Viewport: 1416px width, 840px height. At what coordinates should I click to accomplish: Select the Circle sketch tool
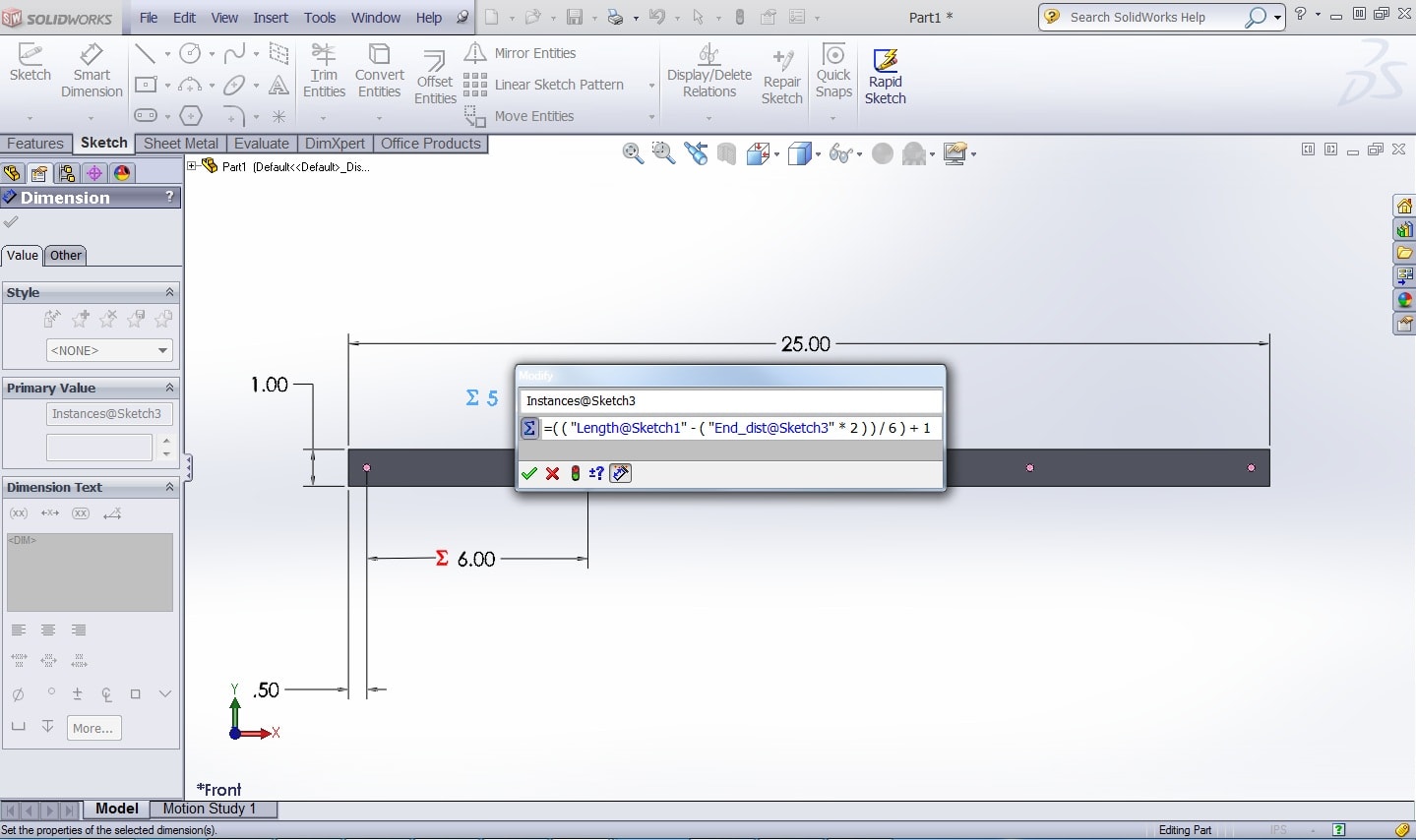tap(191, 54)
